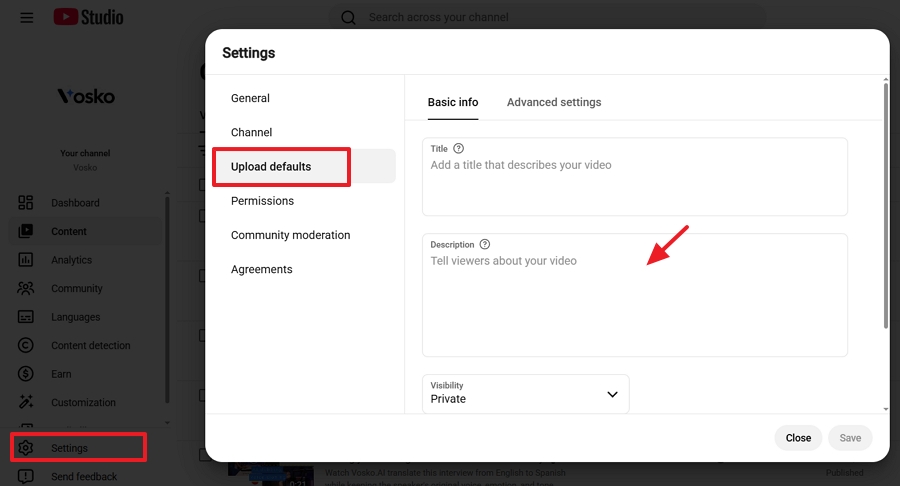Click into the Title text field

click(x=634, y=177)
